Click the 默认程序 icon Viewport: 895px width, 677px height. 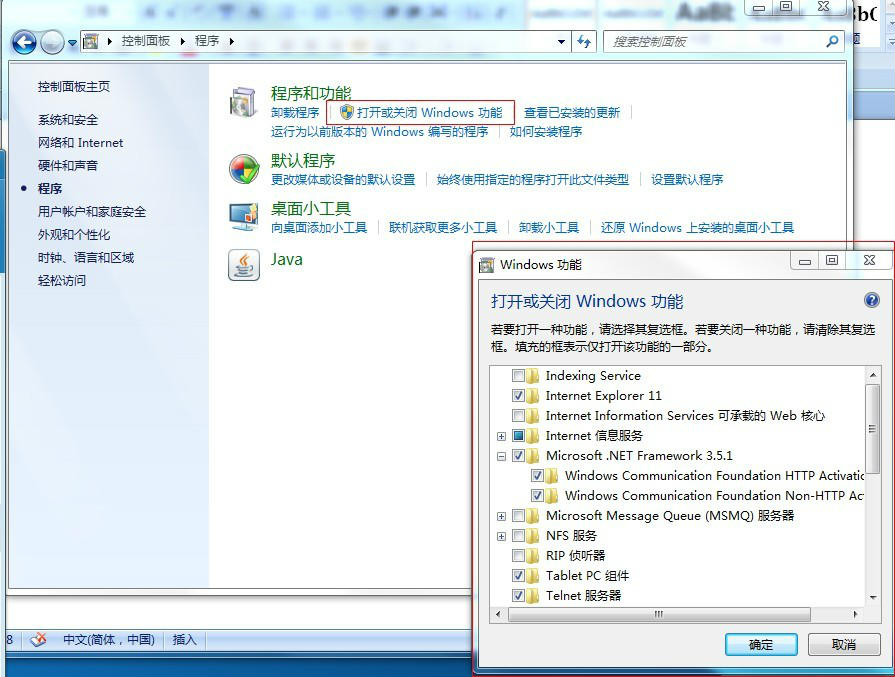point(244,169)
